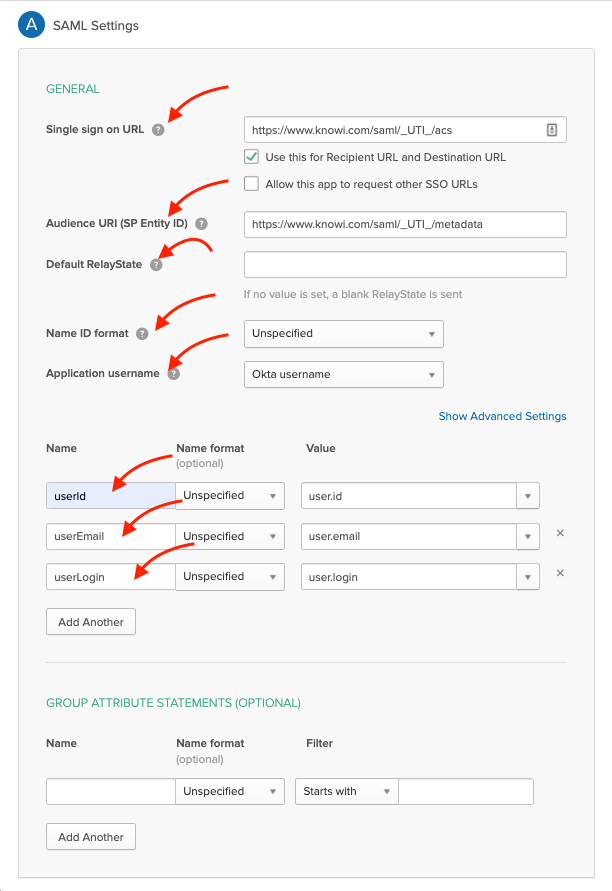Click the Name ID format help icon
The height and width of the screenshot is (891, 612).
(x=142, y=334)
